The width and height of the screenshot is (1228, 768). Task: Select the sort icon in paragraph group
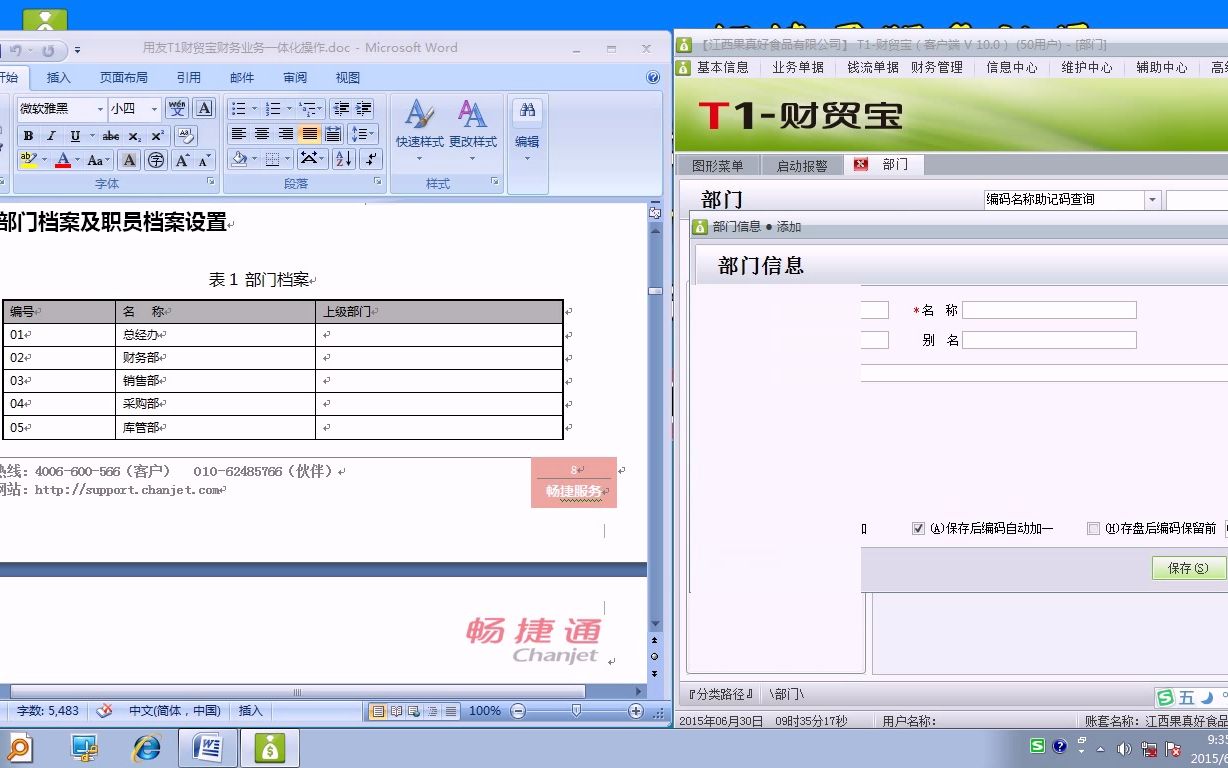tap(343, 159)
